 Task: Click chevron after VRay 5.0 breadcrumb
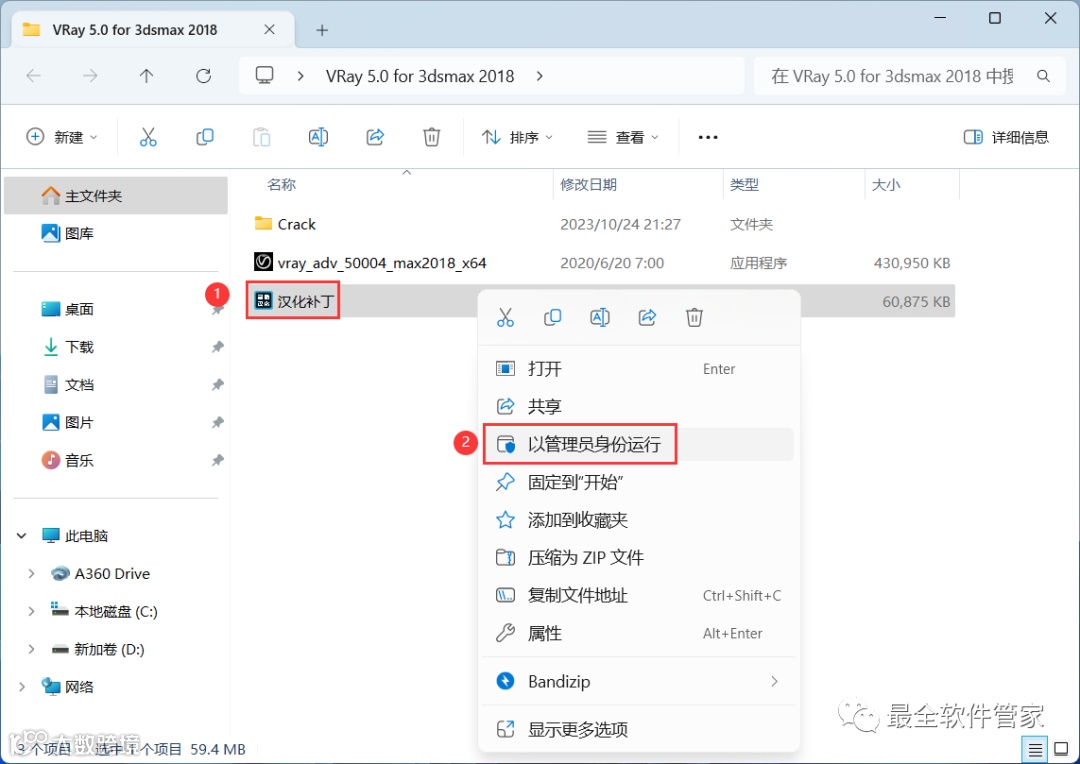[539, 76]
